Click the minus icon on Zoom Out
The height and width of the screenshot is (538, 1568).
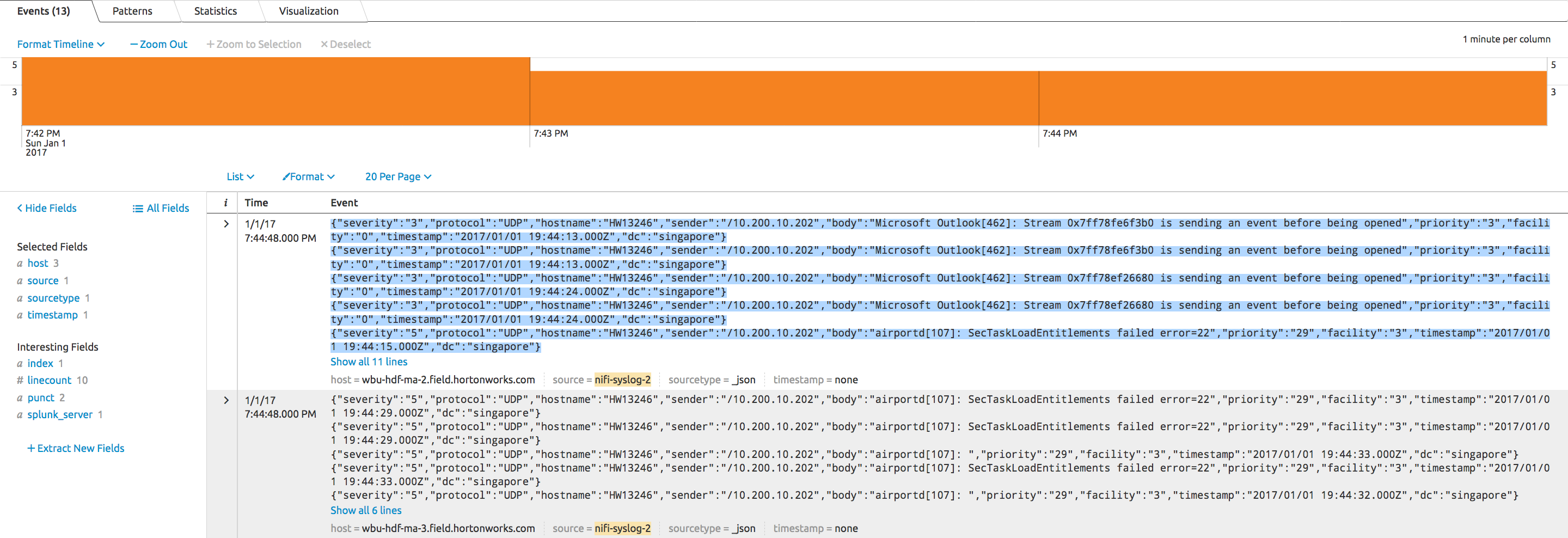click(133, 44)
